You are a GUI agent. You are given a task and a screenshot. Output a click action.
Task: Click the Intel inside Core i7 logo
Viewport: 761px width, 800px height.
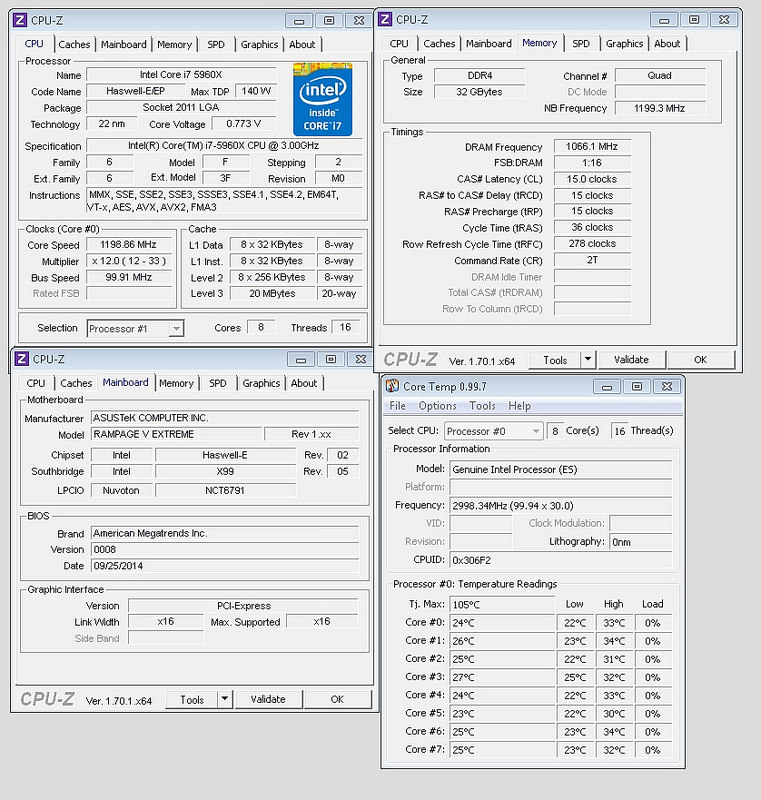(x=322, y=99)
